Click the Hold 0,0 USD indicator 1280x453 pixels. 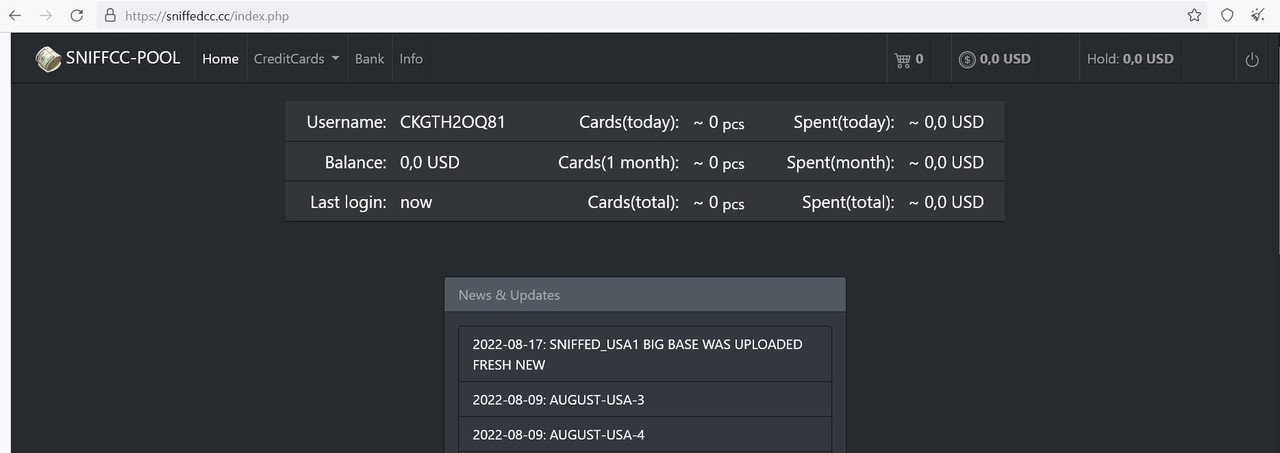tap(1130, 59)
